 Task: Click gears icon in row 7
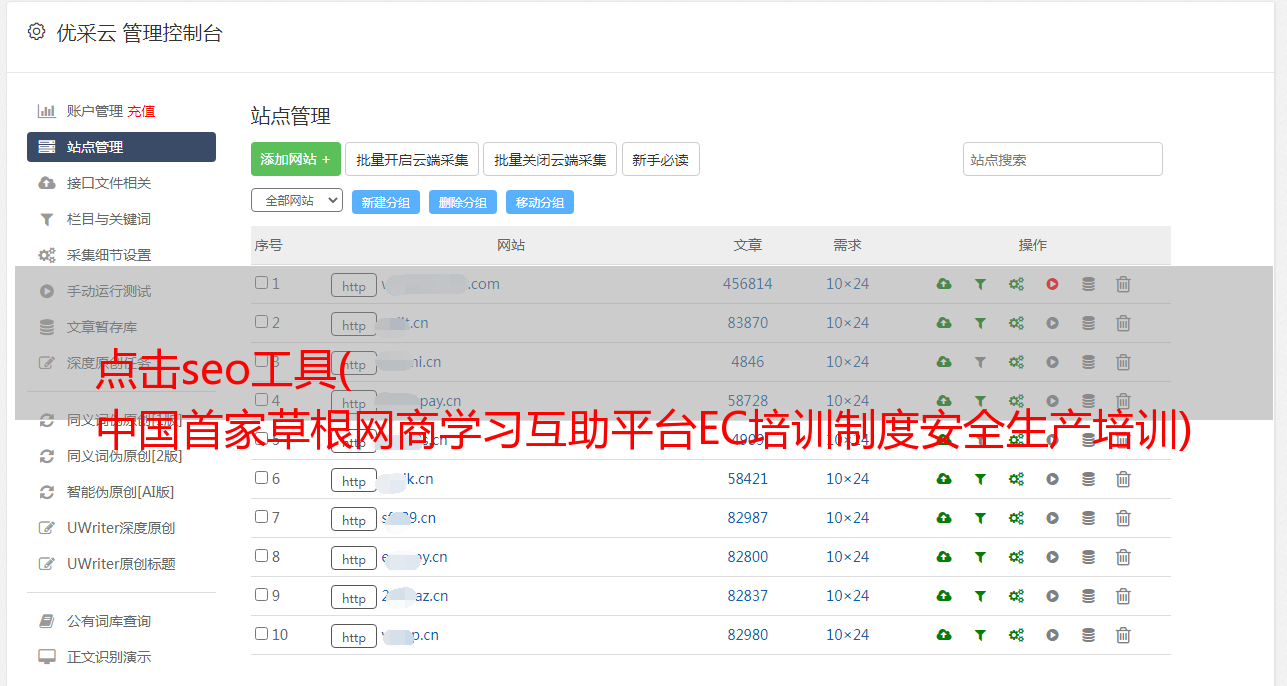tap(1016, 518)
